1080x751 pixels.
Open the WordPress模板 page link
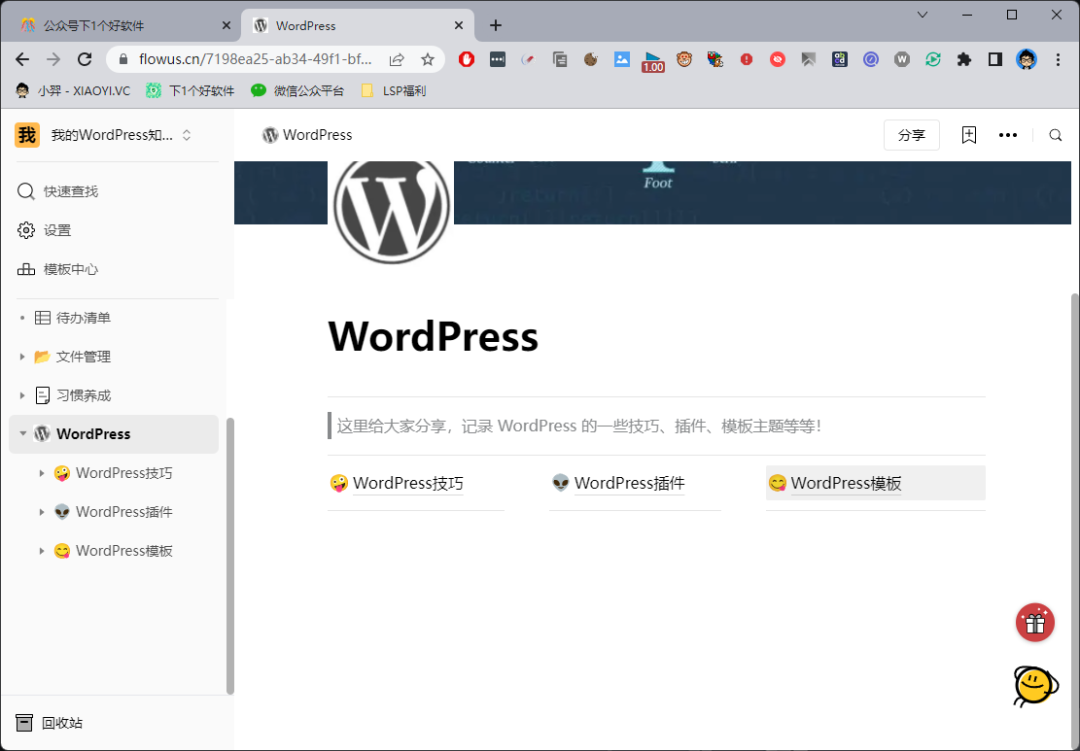(x=846, y=483)
